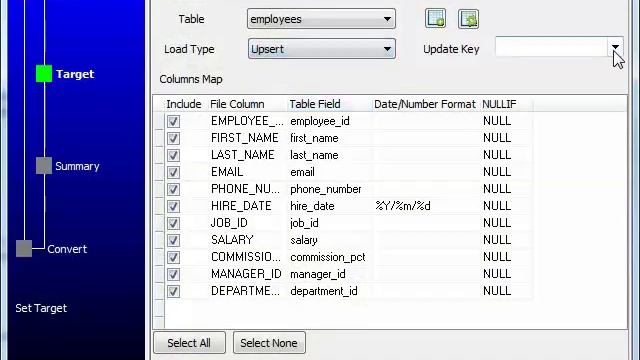Click the Select All button

[x=189, y=343]
